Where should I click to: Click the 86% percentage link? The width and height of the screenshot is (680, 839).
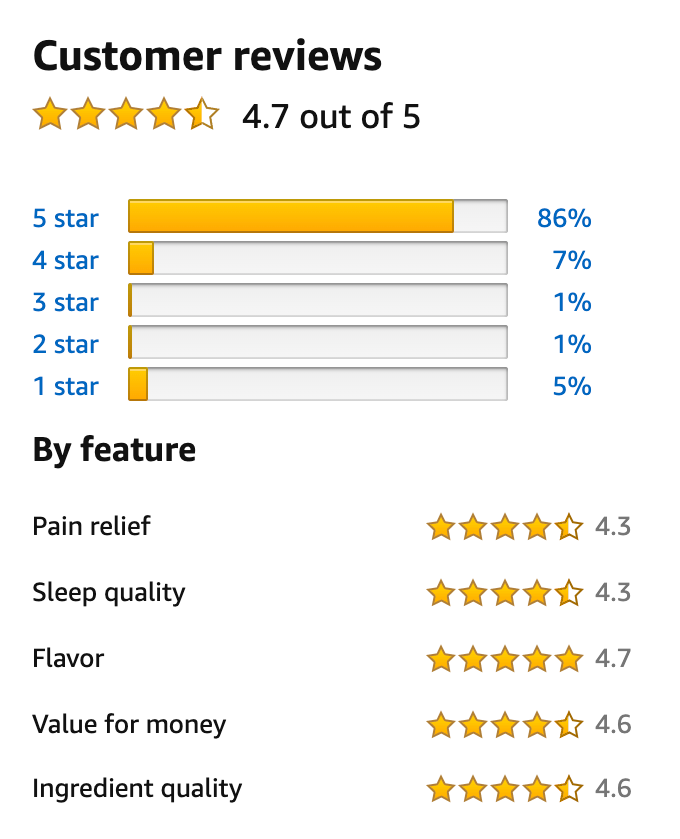point(564,218)
